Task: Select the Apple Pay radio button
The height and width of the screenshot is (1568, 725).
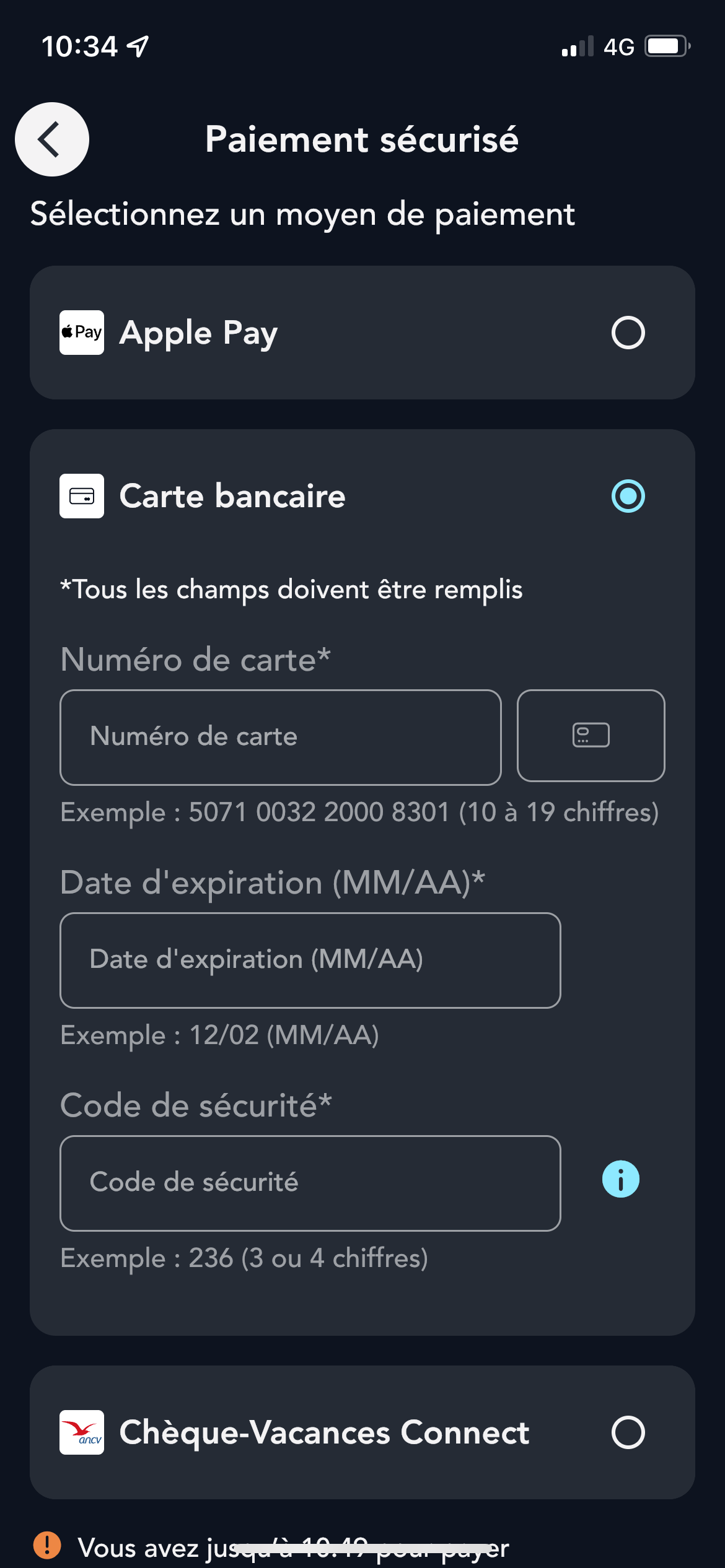Action: coord(628,332)
